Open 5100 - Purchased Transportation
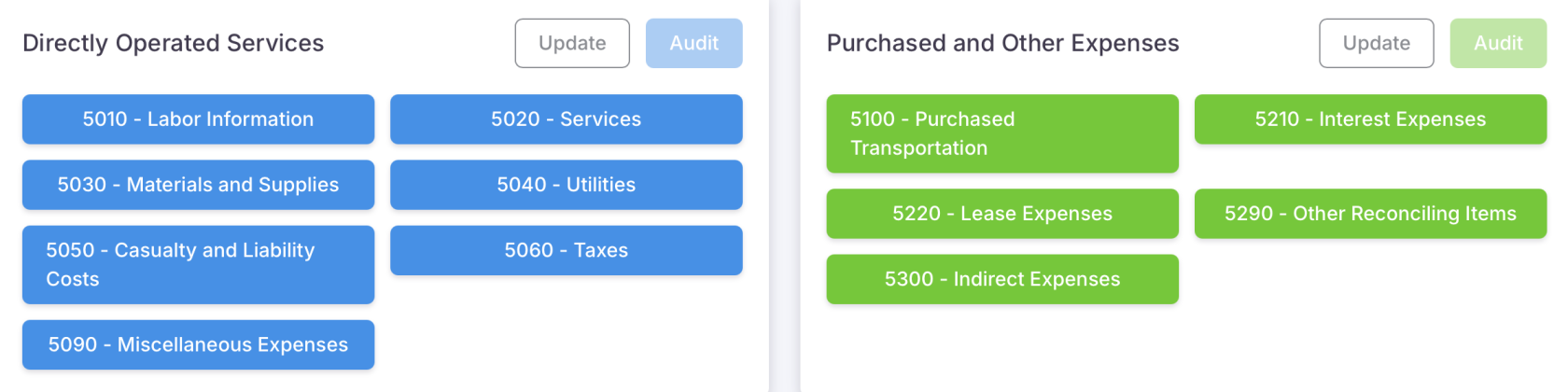The height and width of the screenshot is (392, 1568). point(1001,133)
